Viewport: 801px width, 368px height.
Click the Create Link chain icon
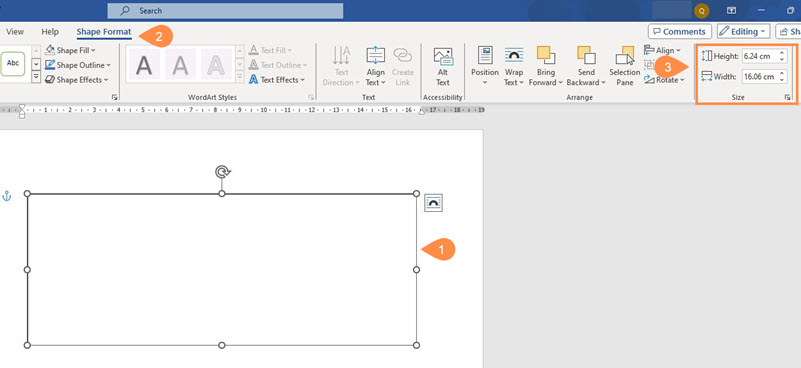(403, 56)
